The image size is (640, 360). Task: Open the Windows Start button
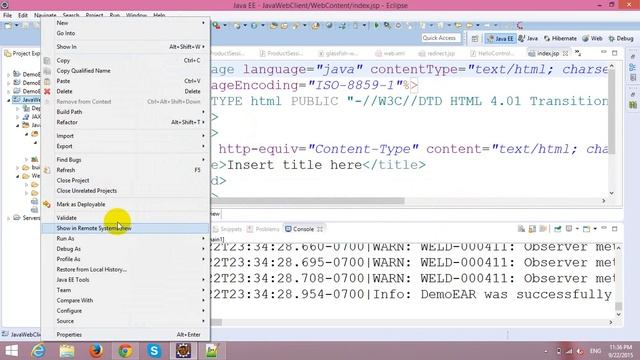(11, 351)
